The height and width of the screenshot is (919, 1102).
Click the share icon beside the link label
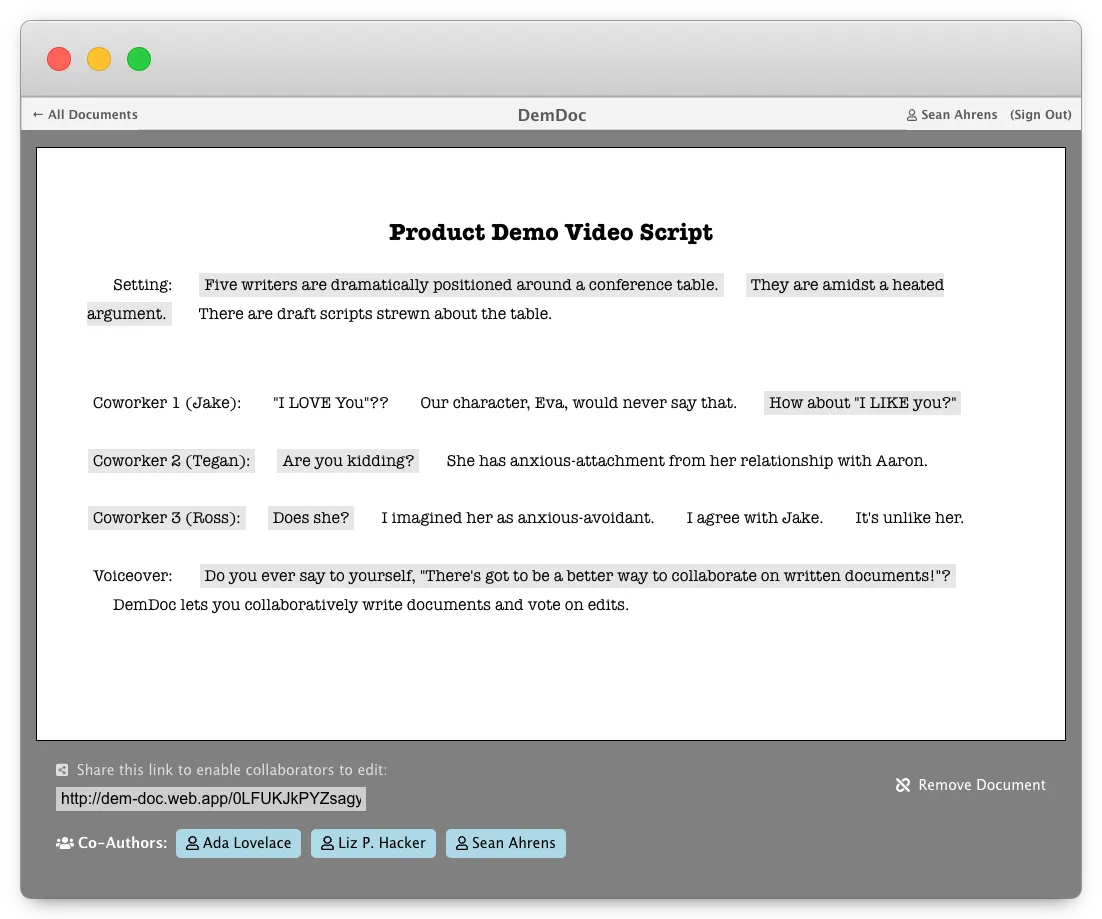point(62,770)
